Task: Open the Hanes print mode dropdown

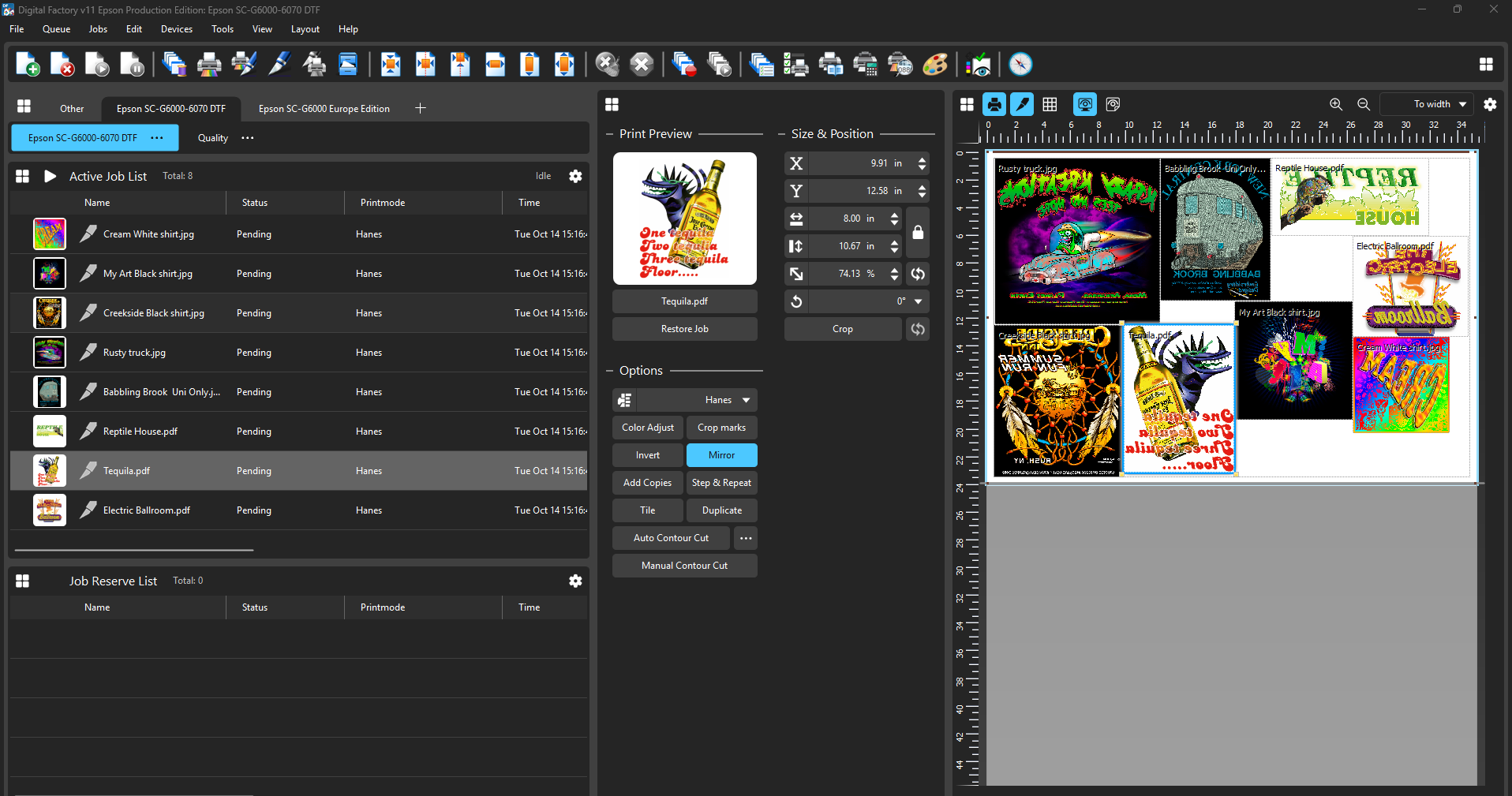Action: pos(745,400)
